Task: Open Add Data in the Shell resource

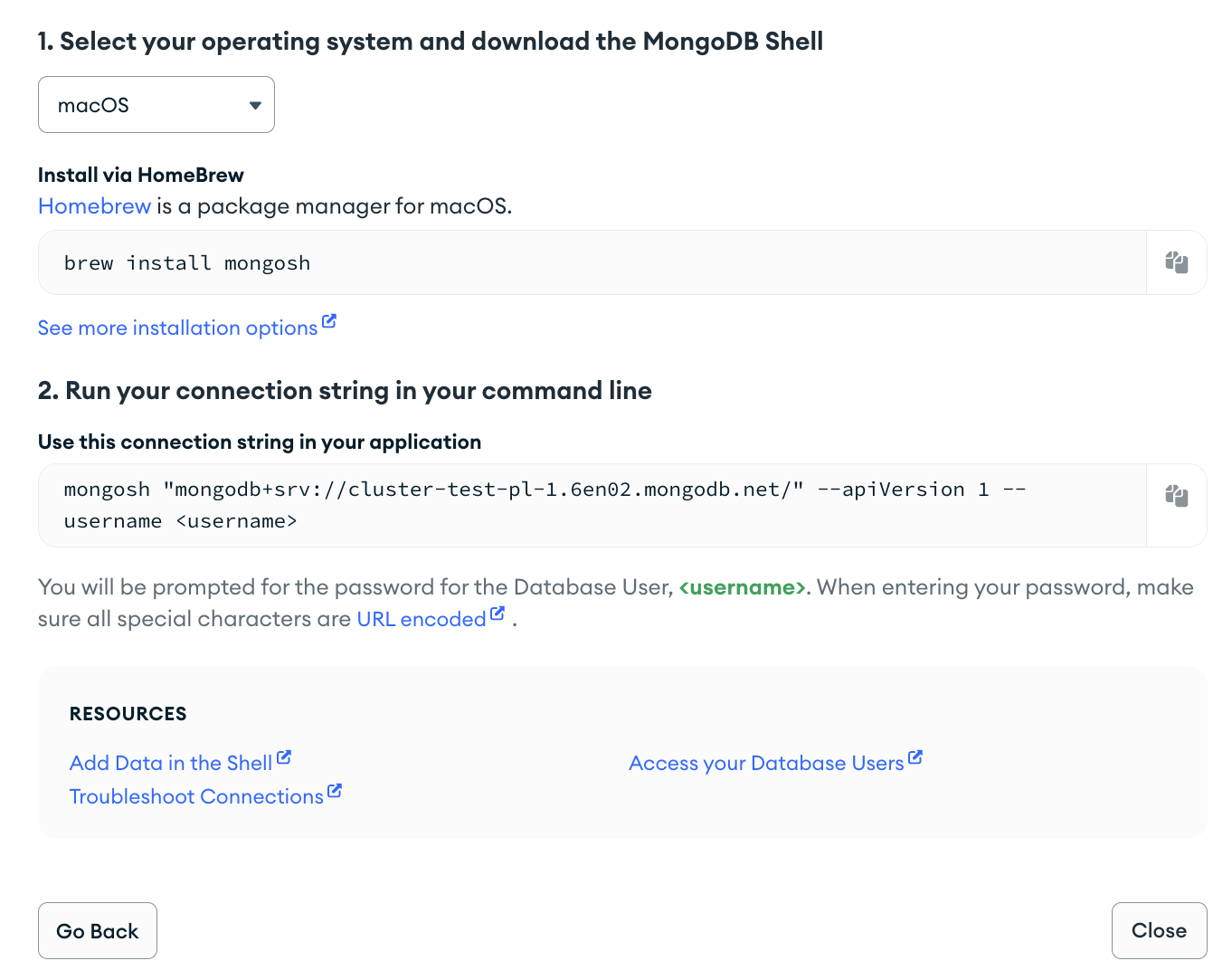Action: [180, 762]
